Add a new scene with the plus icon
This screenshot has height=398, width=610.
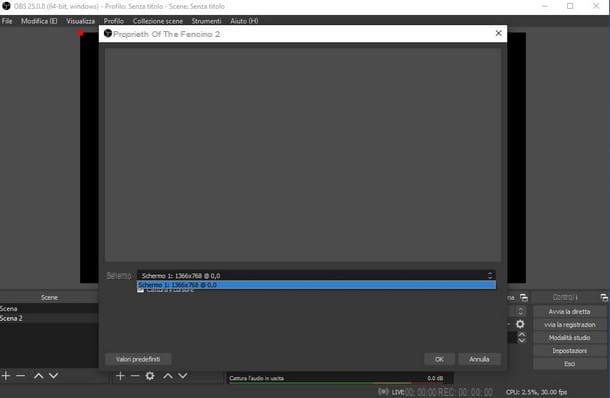tap(6, 375)
